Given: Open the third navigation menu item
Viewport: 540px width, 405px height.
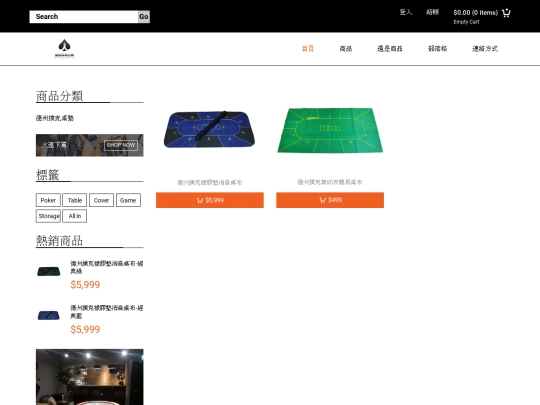Looking at the screenshot, I should (x=390, y=49).
